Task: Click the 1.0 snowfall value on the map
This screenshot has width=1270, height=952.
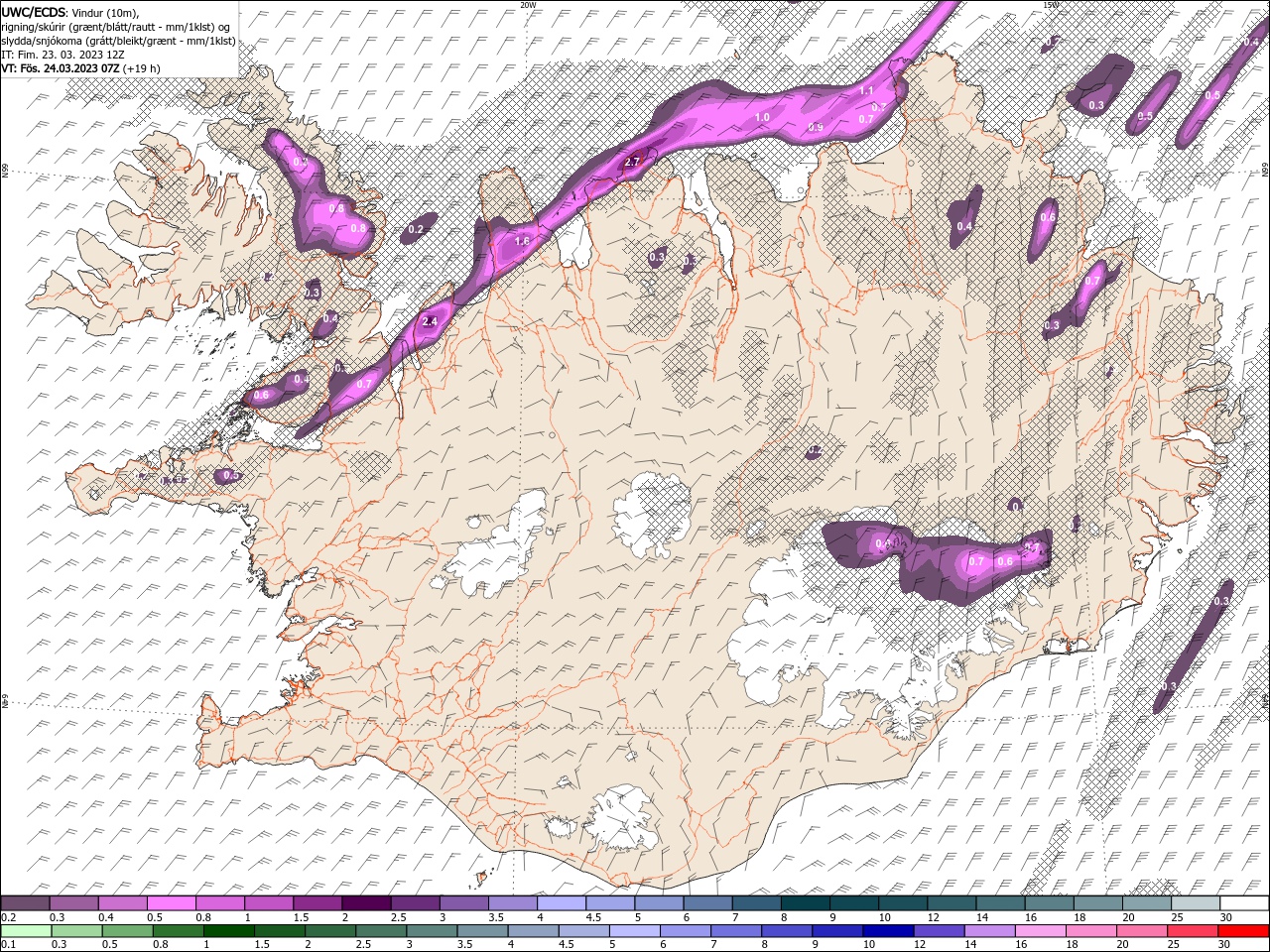Action: [x=762, y=117]
